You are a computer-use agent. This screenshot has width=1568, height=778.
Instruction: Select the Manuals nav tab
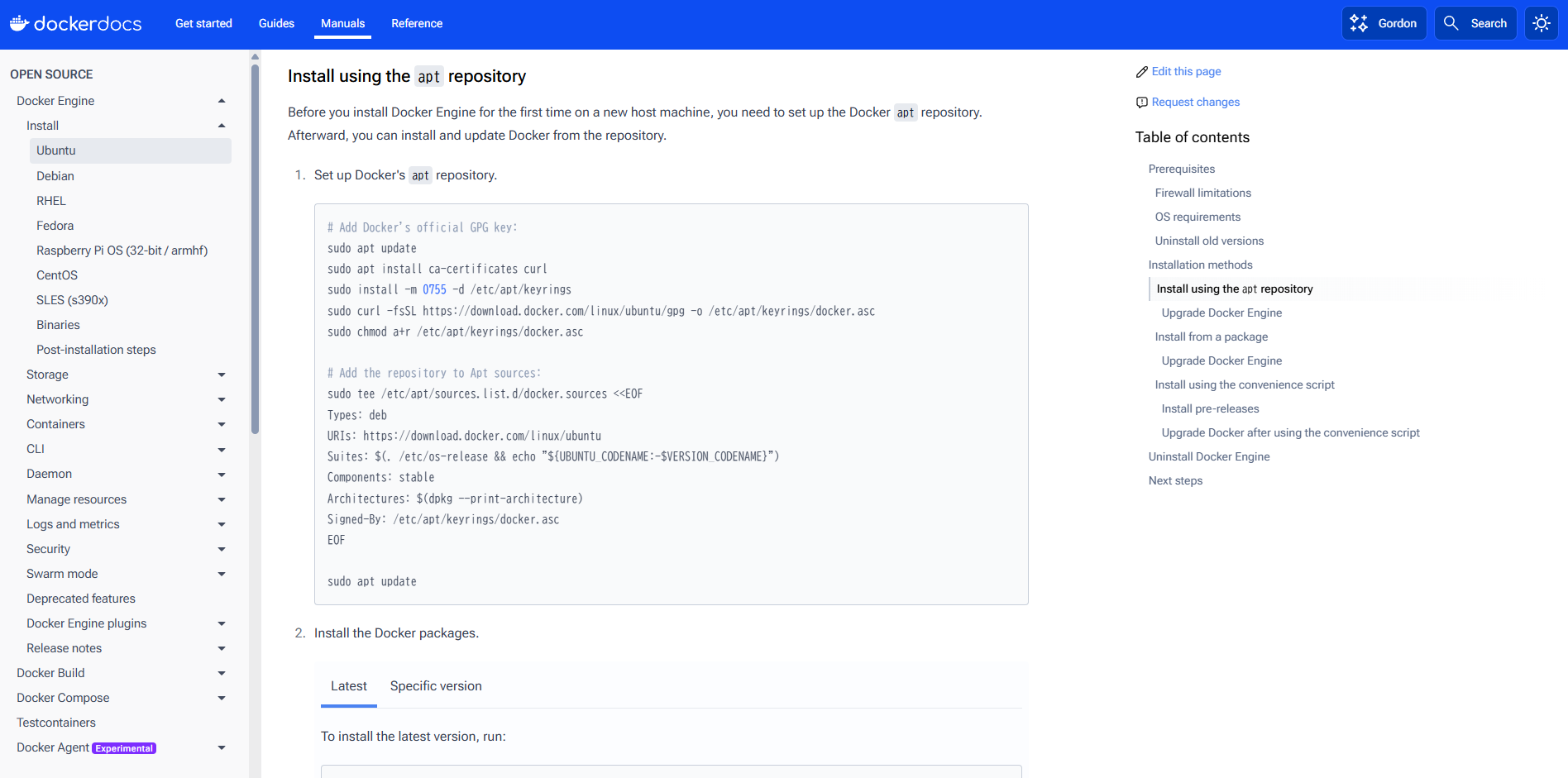(342, 23)
